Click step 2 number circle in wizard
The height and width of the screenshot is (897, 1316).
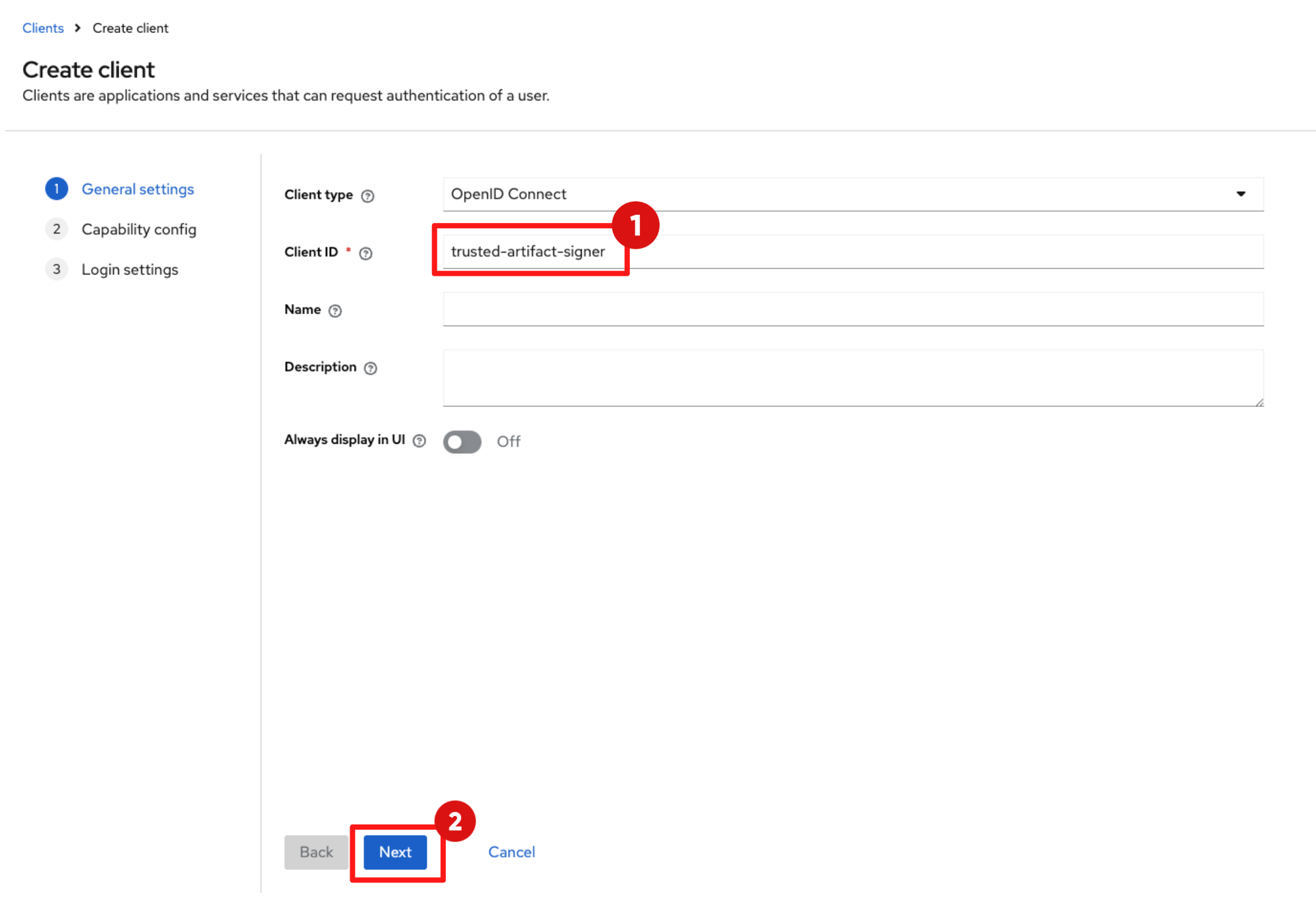click(x=57, y=230)
